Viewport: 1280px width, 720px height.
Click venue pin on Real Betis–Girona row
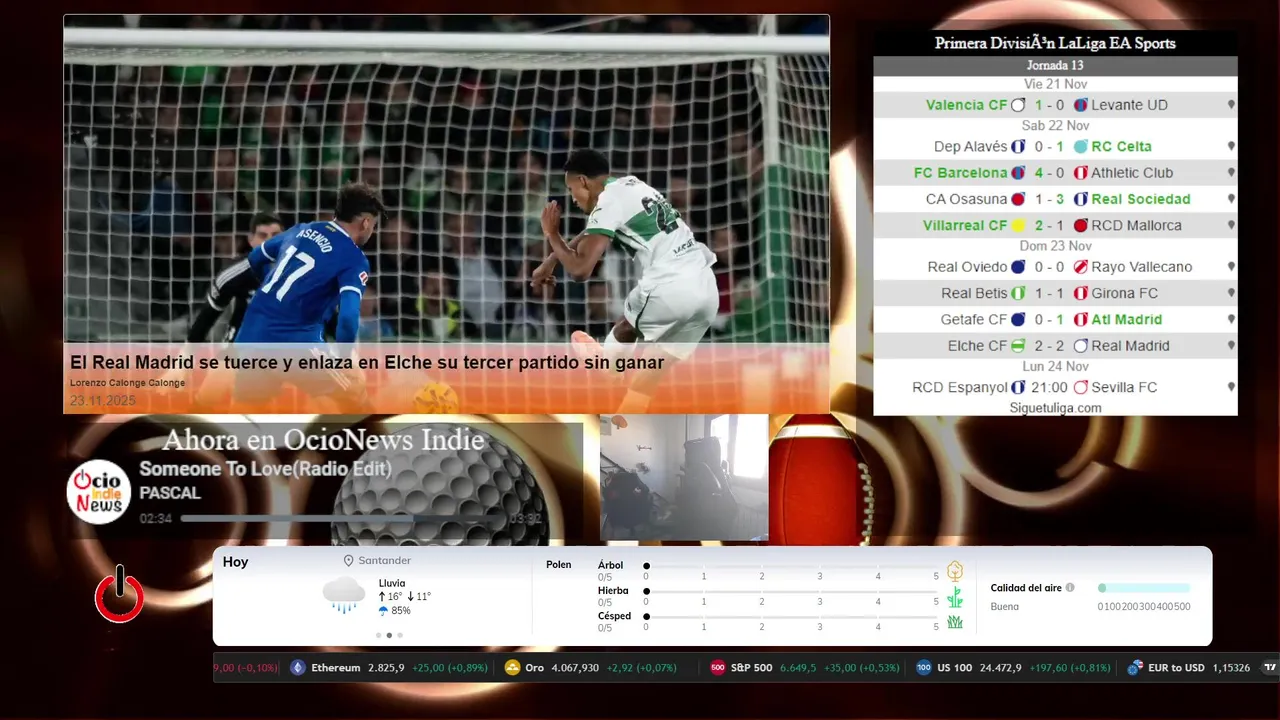1231,294
